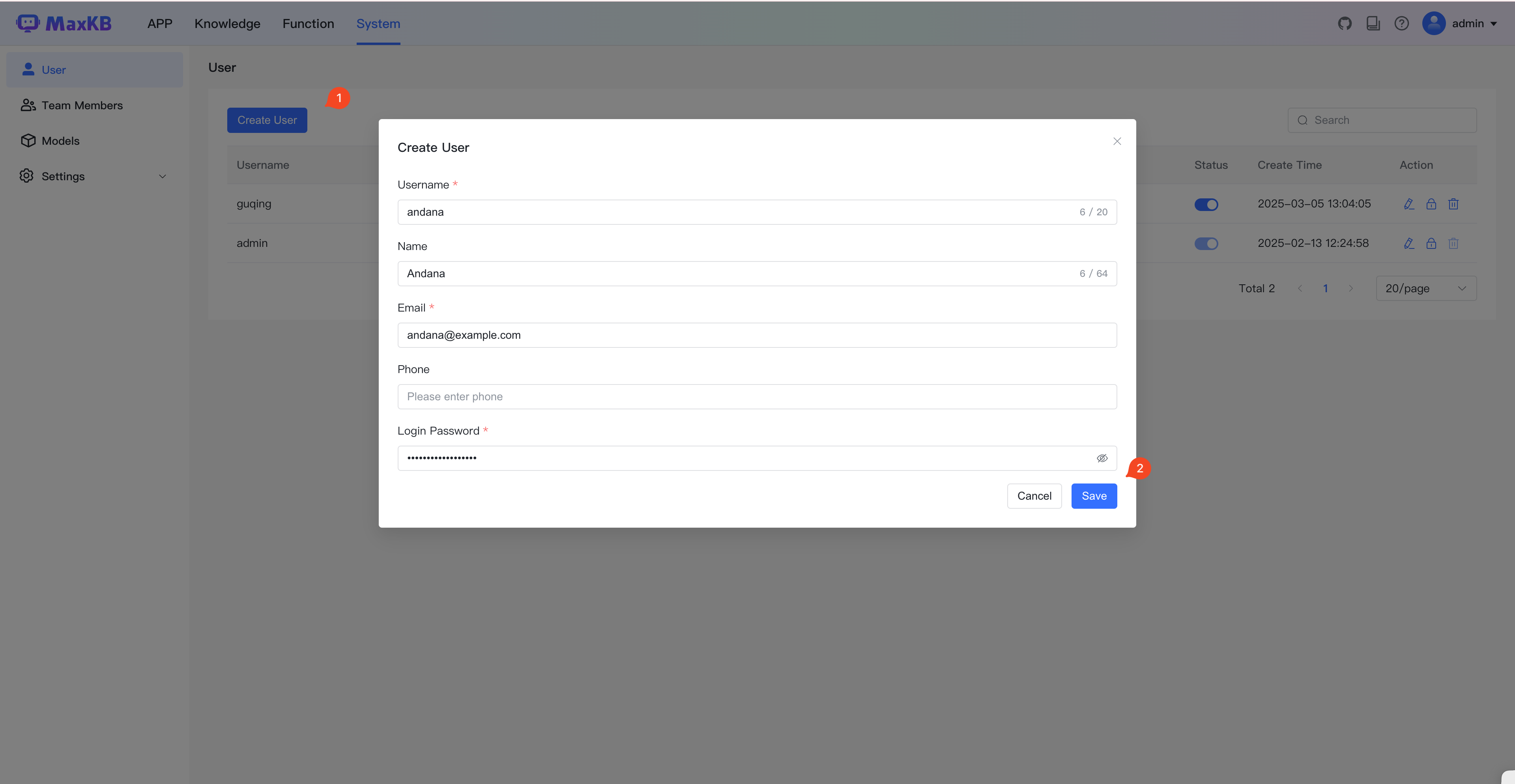The width and height of the screenshot is (1515, 784).
Task: Go to previous page arrow
Action: [x=1300, y=289]
